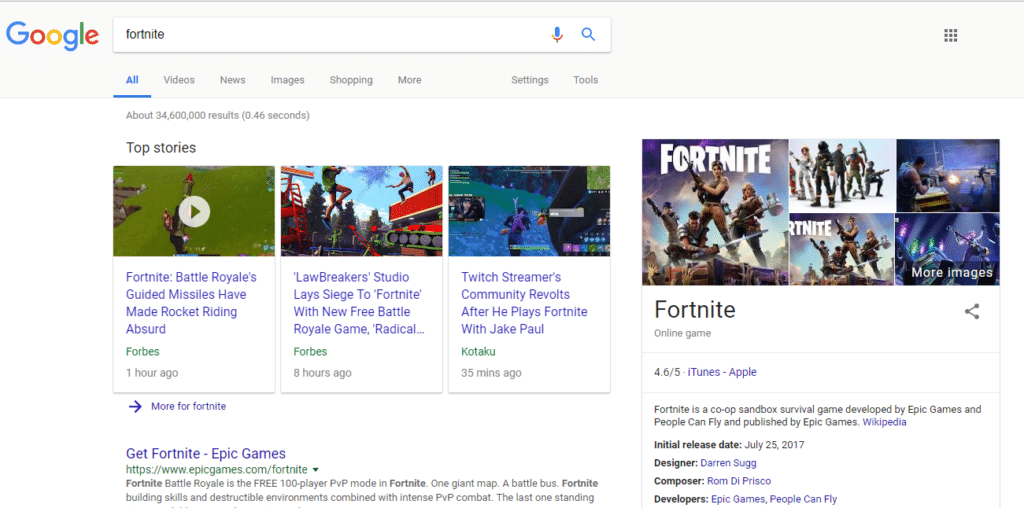
Task: Click Initial release date July 25, 2017
Action: (x=729, y=445)
